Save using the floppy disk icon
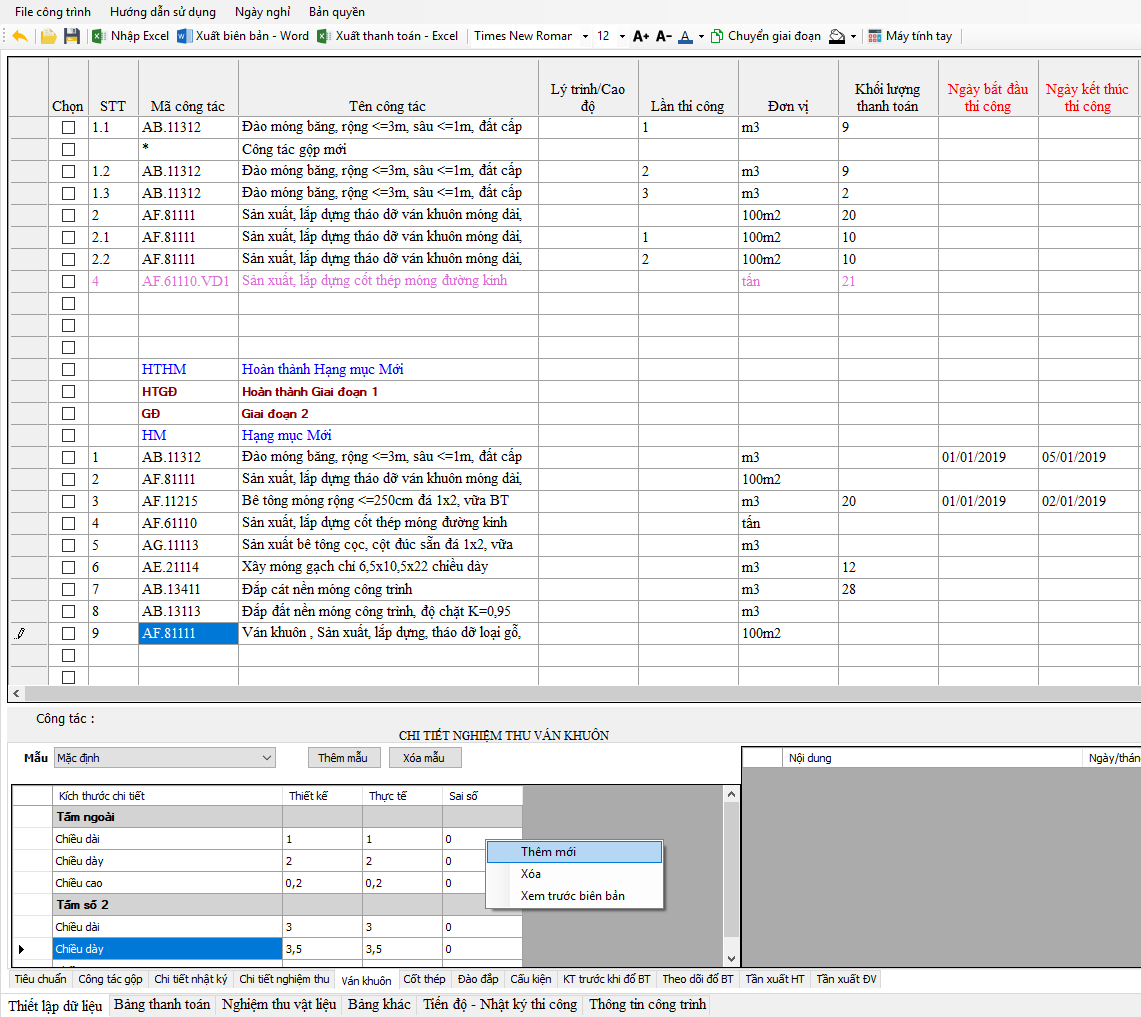Image resolution: width=1141 pixels, height=1017 pixels. tap(71, 36)
